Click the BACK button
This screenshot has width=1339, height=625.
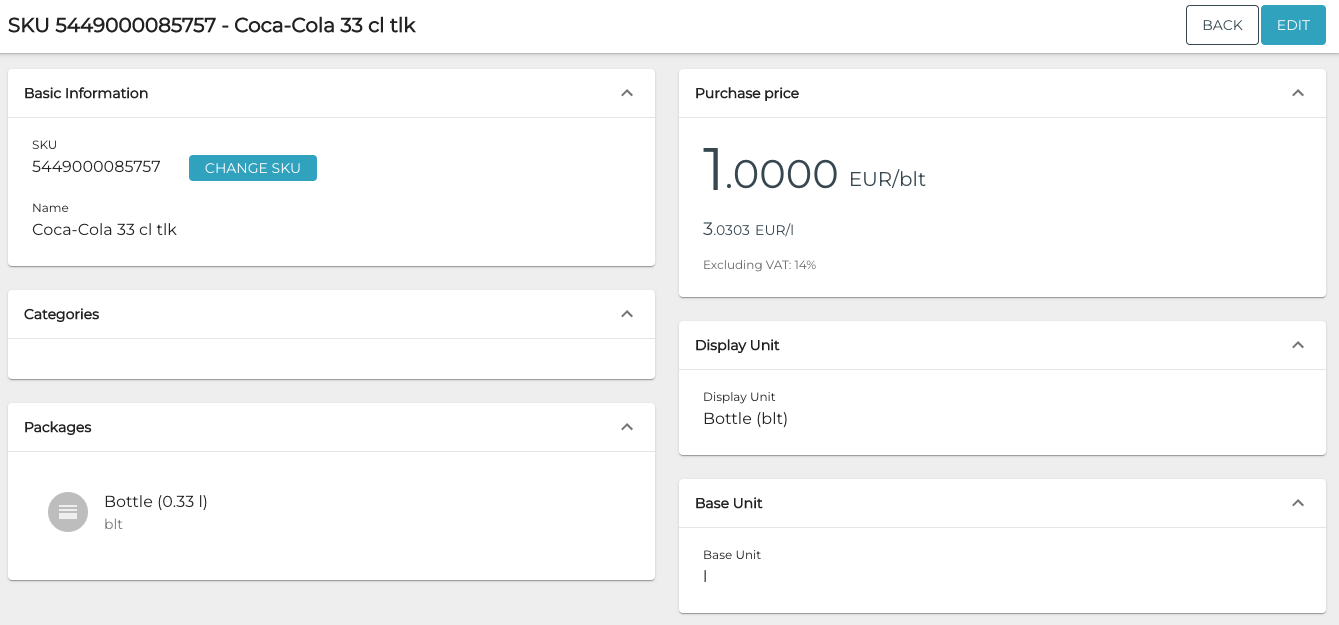pos(1221,25)
